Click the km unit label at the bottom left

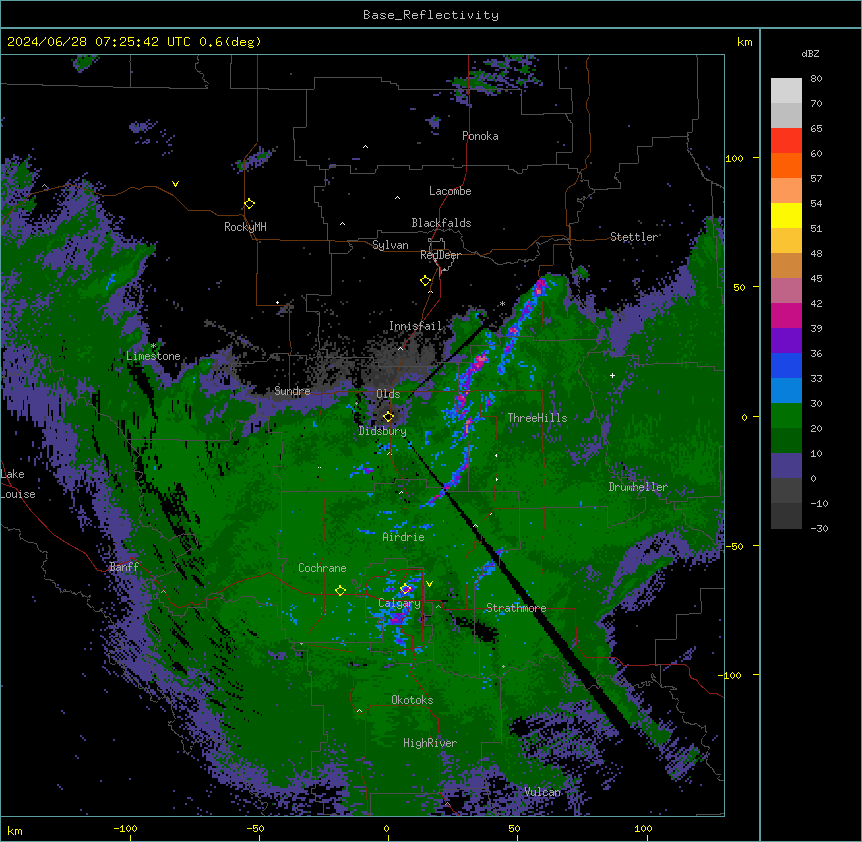point(15,830)
